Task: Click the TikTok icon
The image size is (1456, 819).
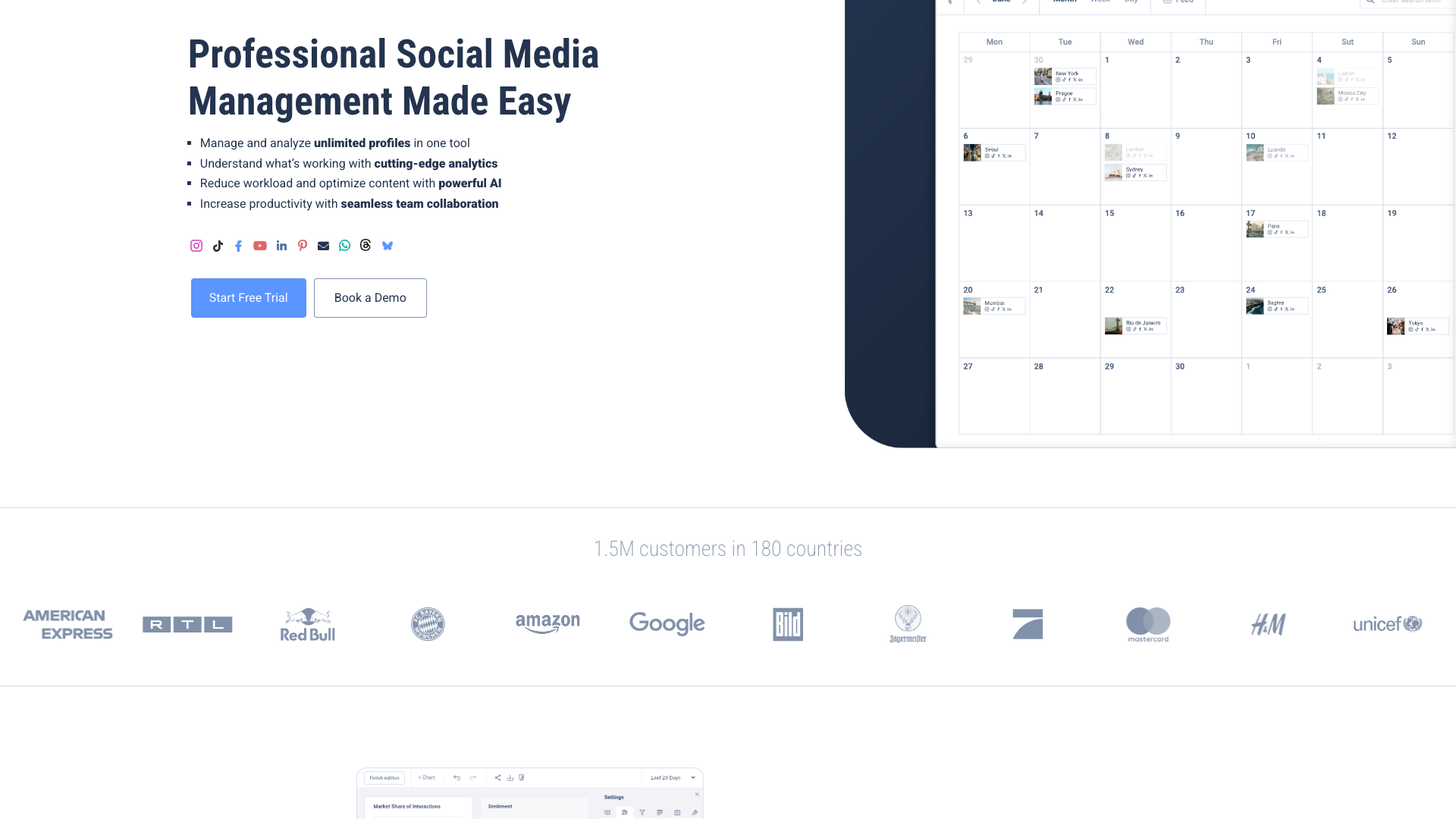Action: [218, 246]
